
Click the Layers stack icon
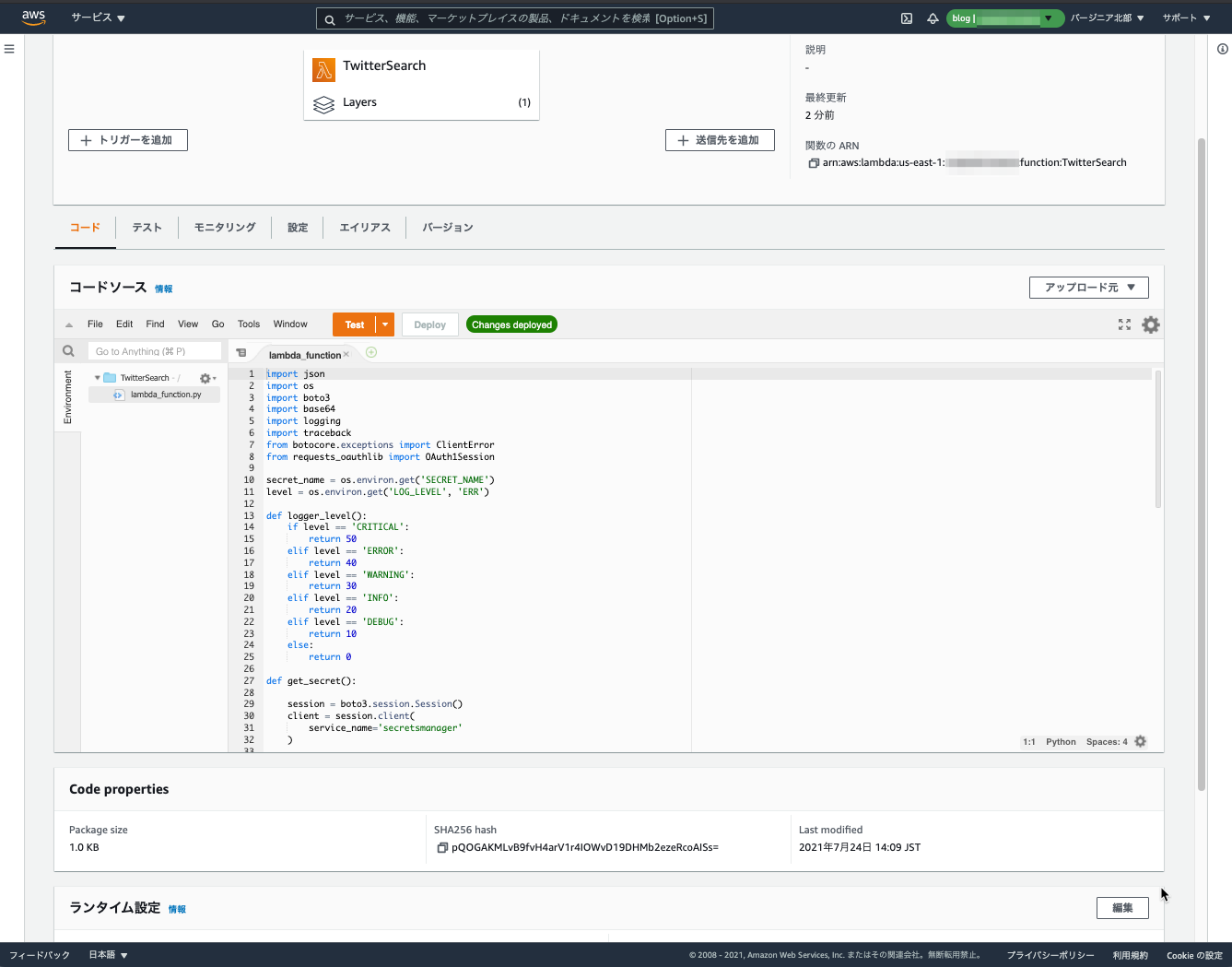coord(323,104)
